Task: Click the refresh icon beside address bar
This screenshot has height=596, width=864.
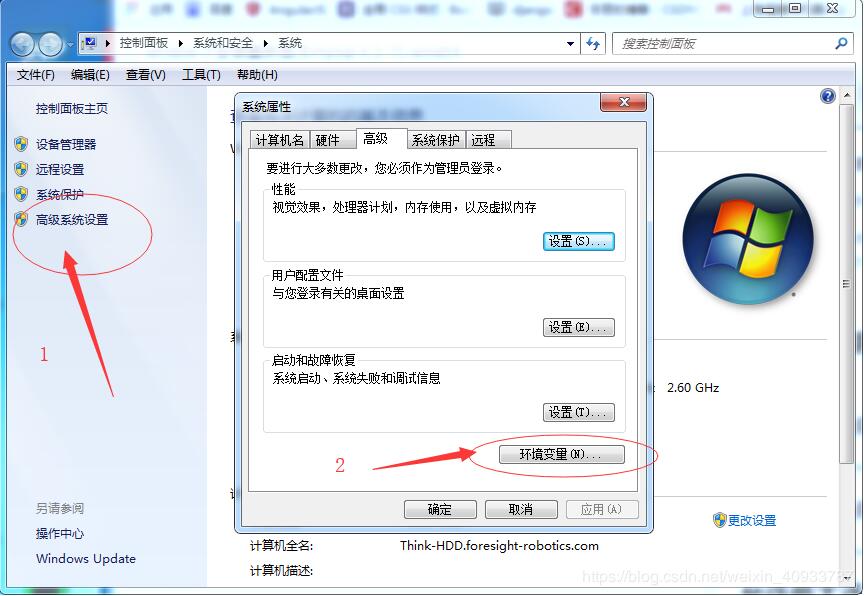Action: tap(593, 44)
